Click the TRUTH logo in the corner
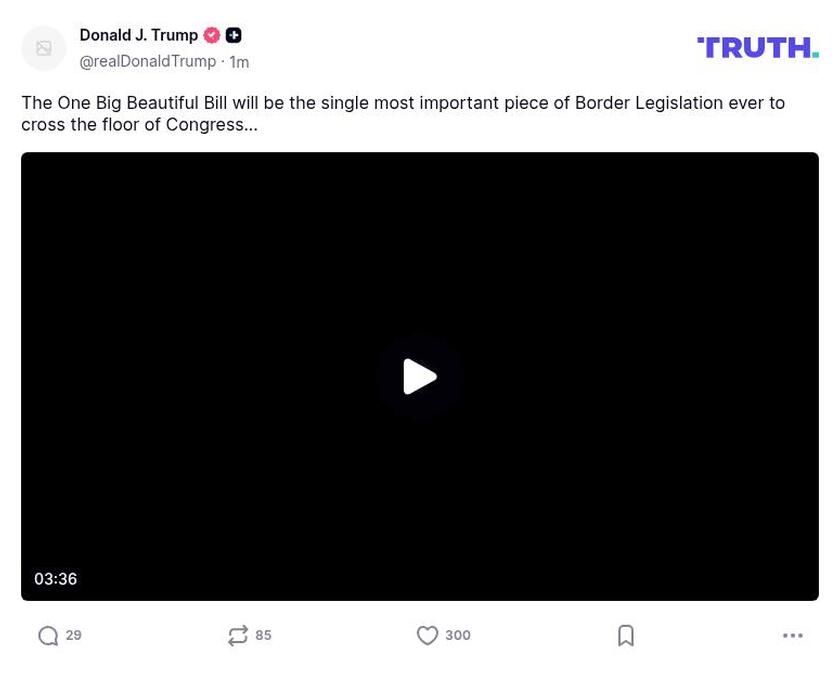The height and width of the screenshot is (674, 840). coord(757,46)
